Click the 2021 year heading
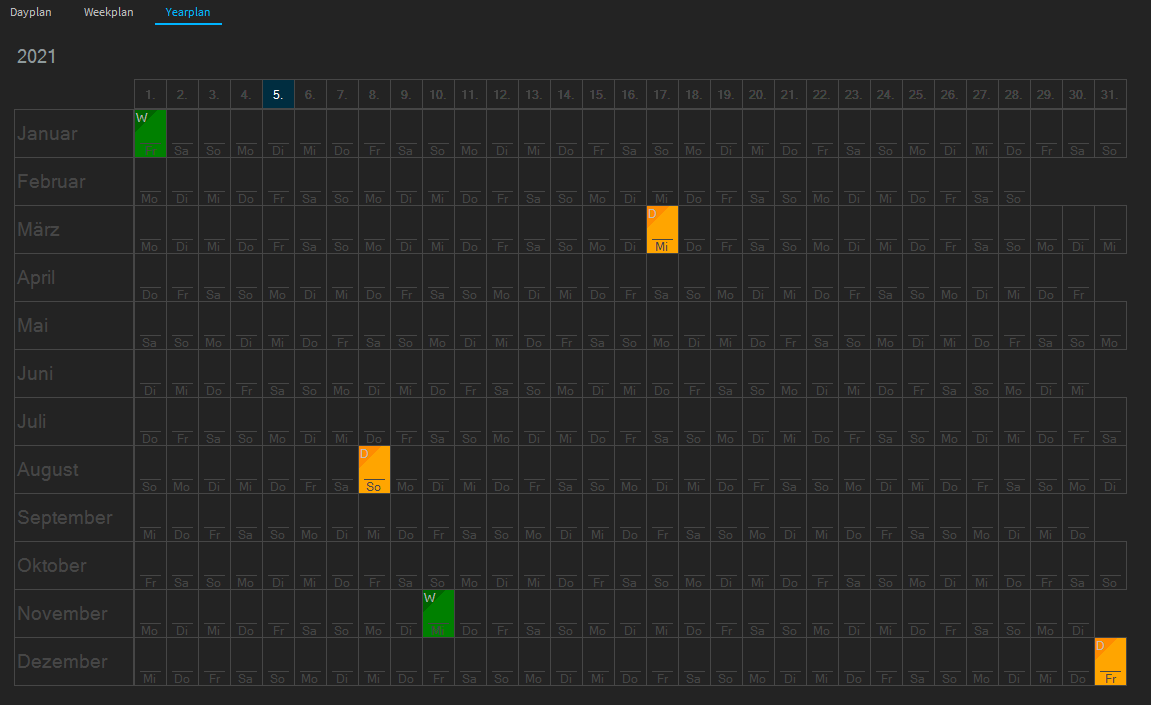Screen dimensions: 1151x705 (37, 56)
